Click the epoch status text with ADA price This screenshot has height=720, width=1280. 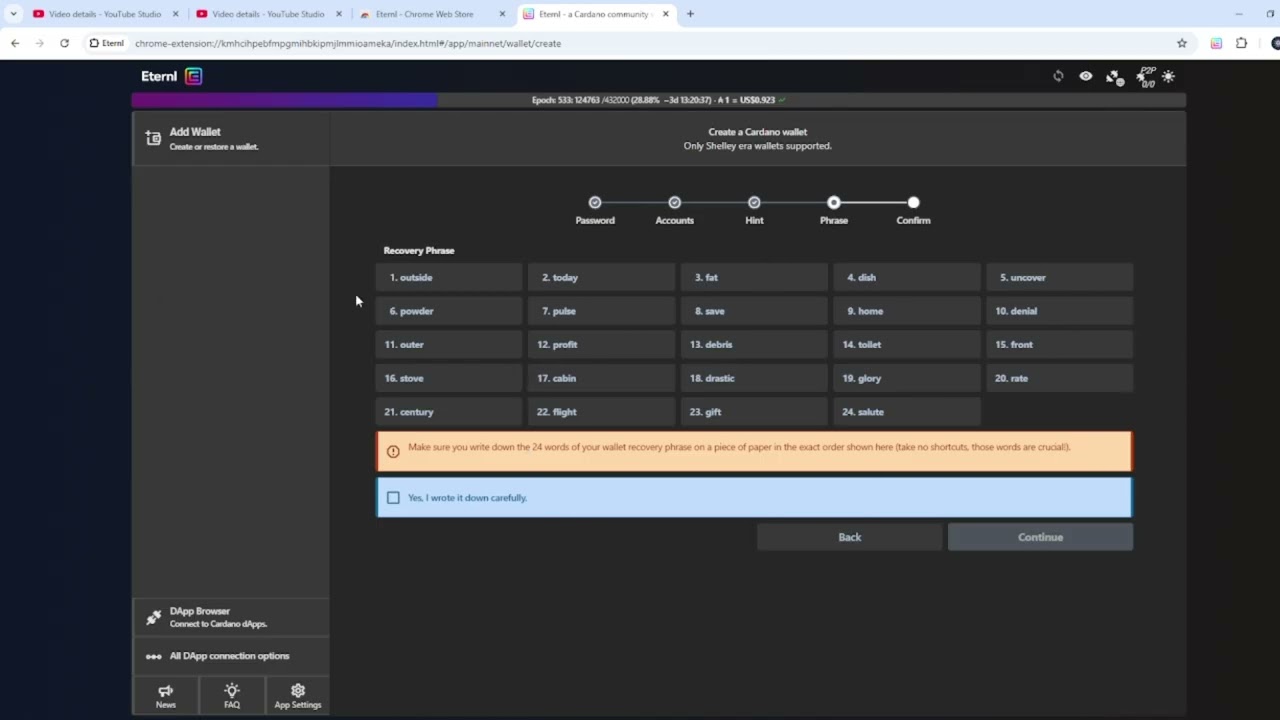(658, 100)
